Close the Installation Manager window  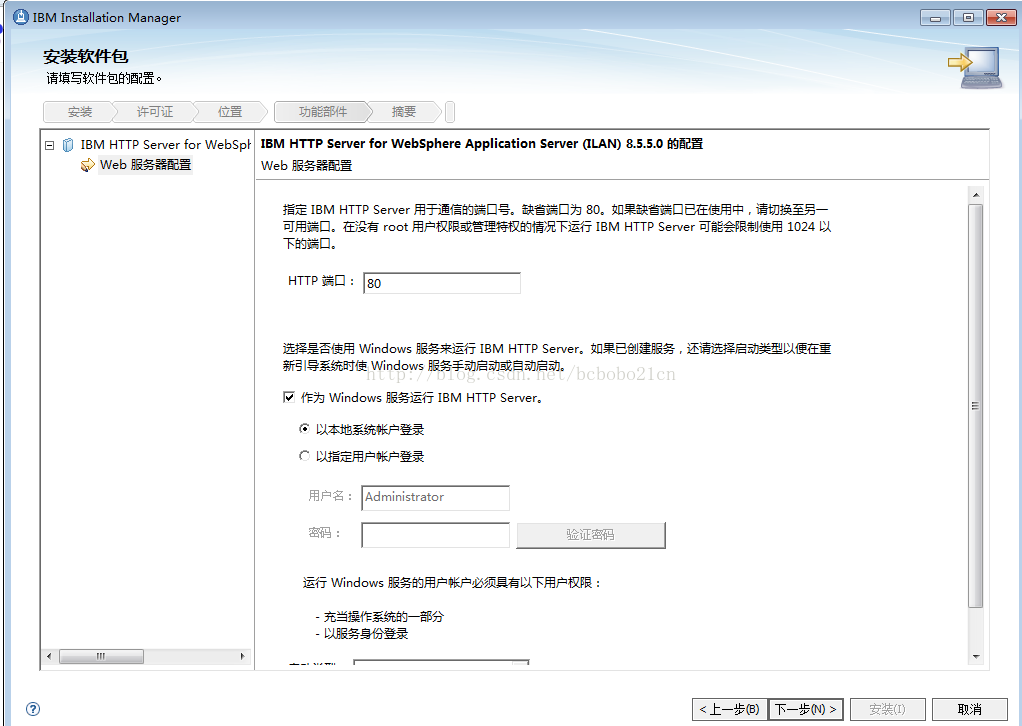(x=1001, y=18)
